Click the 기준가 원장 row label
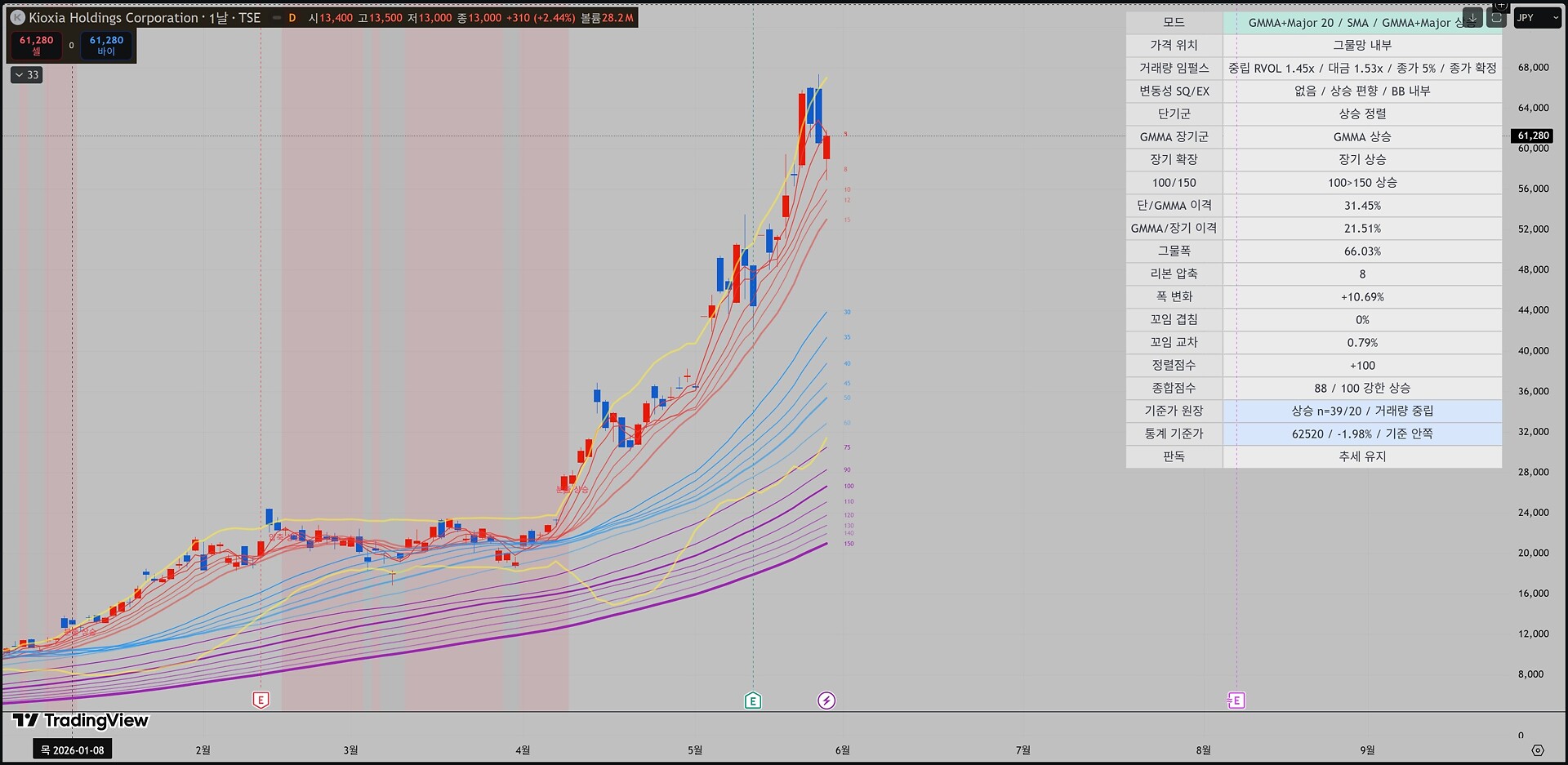This screenshot has height=765, width=1568. (1174, 411)
